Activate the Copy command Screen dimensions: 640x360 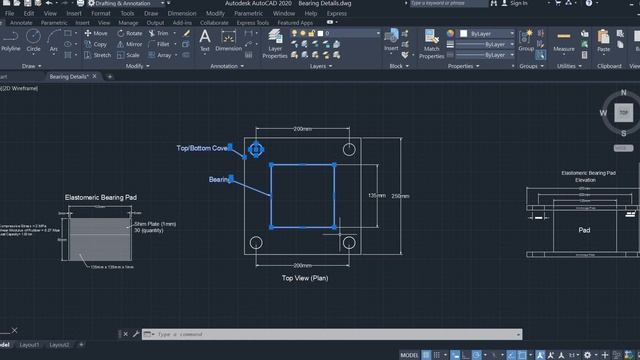pos(96,44)
